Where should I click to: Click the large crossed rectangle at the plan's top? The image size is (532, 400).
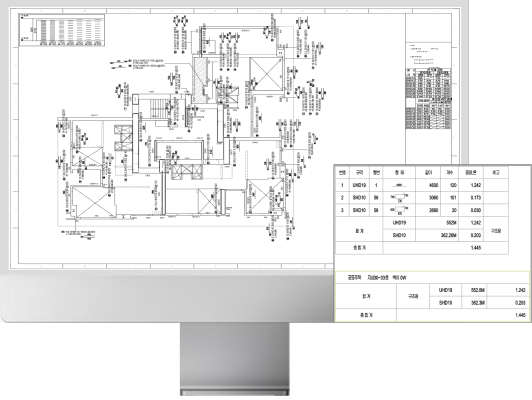point(266,74)
